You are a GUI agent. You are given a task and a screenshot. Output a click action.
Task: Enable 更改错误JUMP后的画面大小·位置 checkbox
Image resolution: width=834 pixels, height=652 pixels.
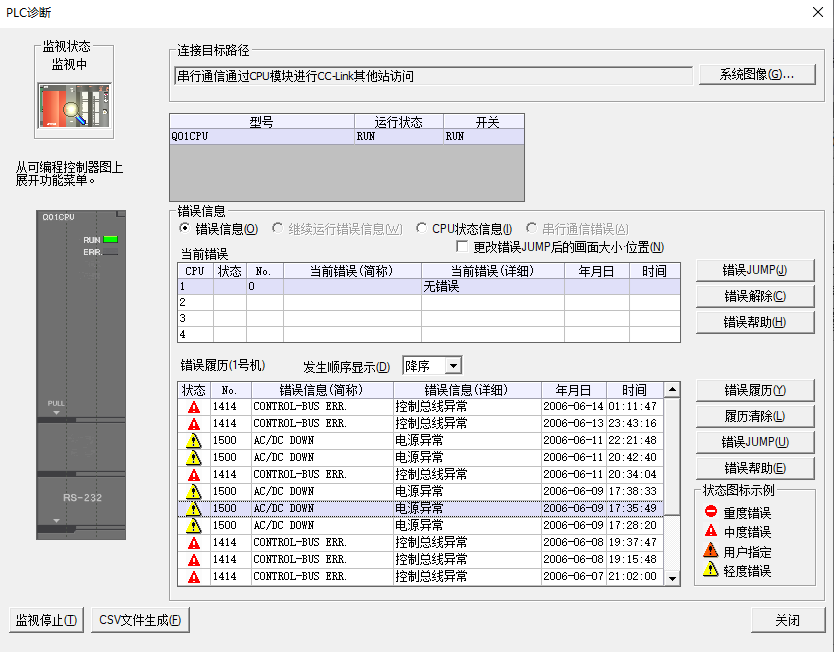click(462, 247)
